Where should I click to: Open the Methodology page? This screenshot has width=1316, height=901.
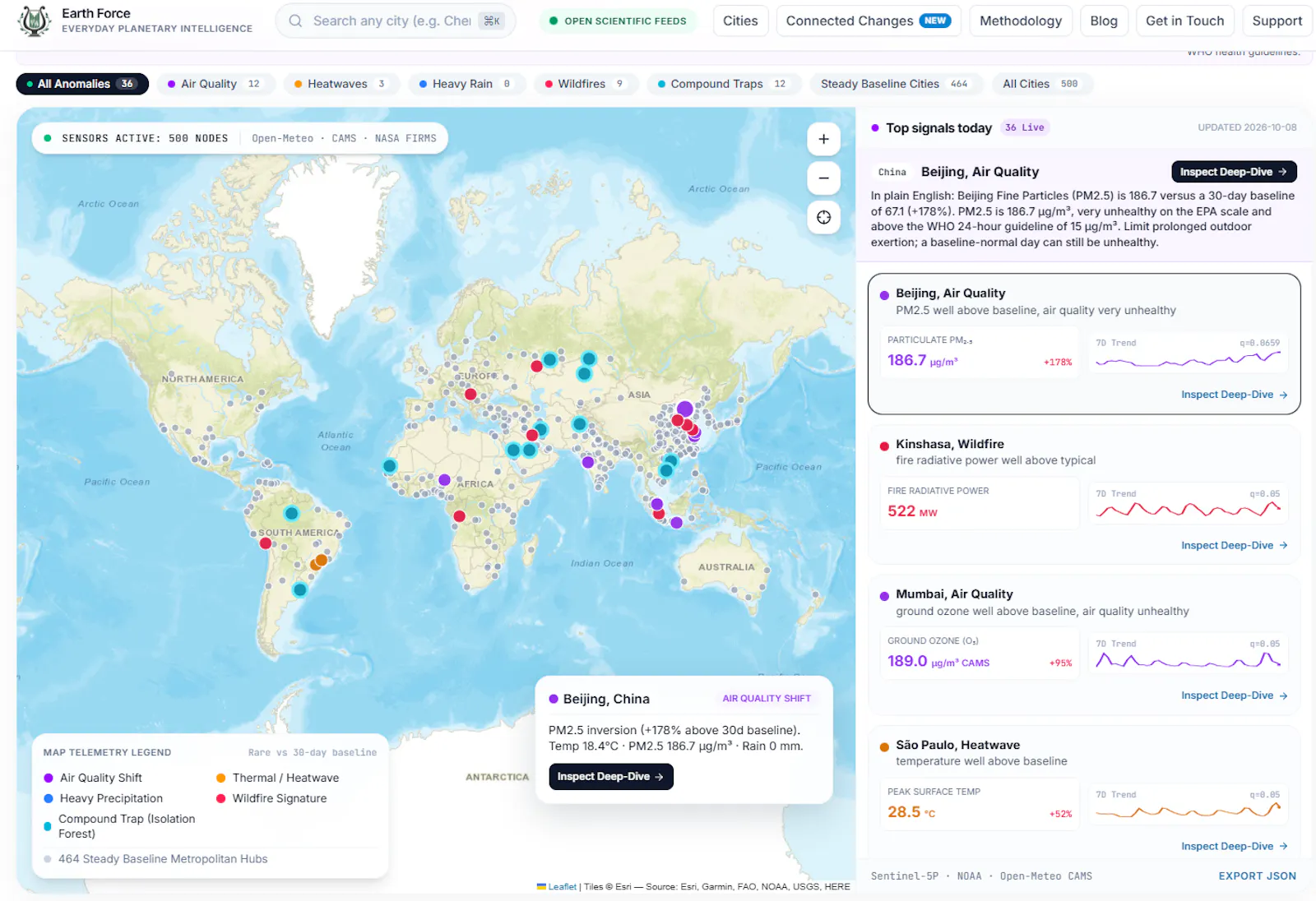(1021, 21)
